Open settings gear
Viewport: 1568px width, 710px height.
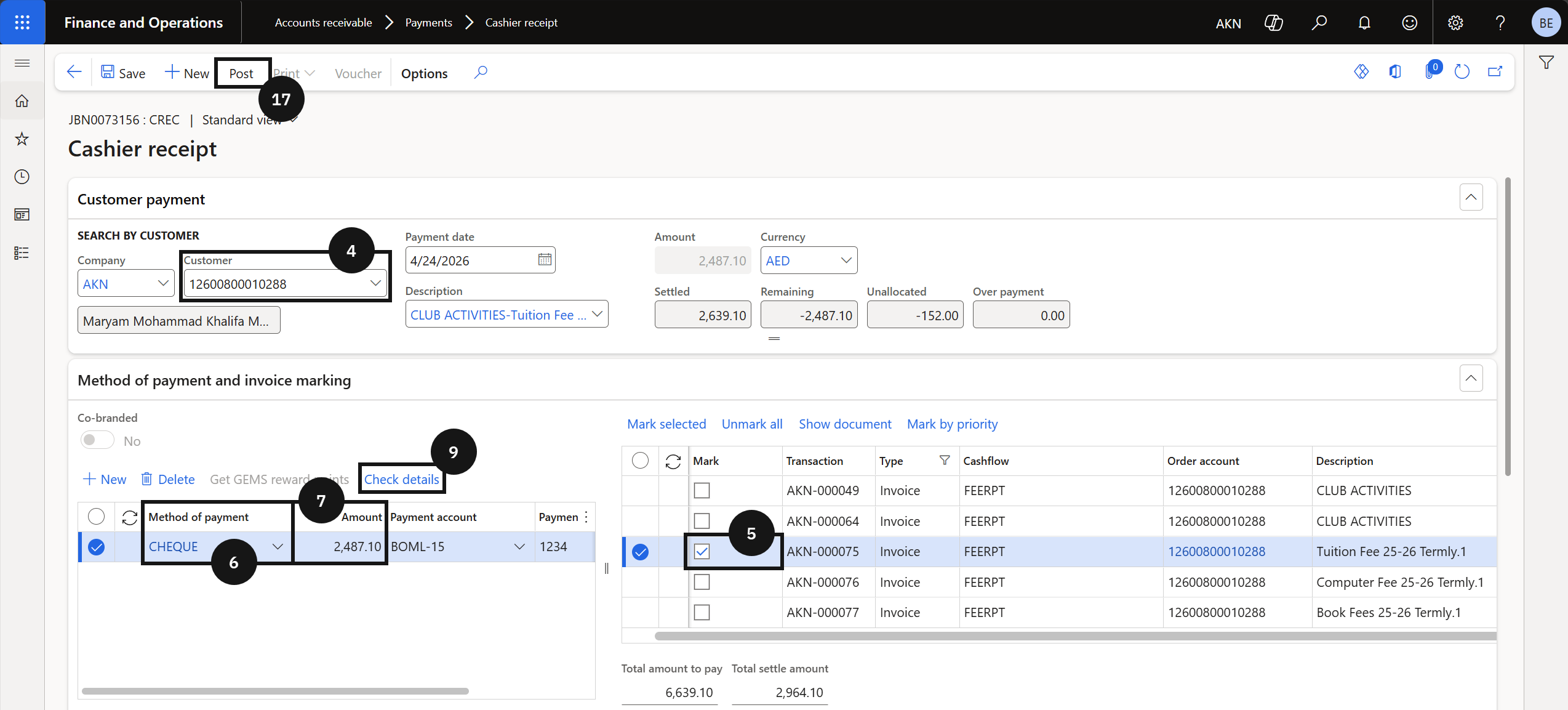coord(1455,23)
